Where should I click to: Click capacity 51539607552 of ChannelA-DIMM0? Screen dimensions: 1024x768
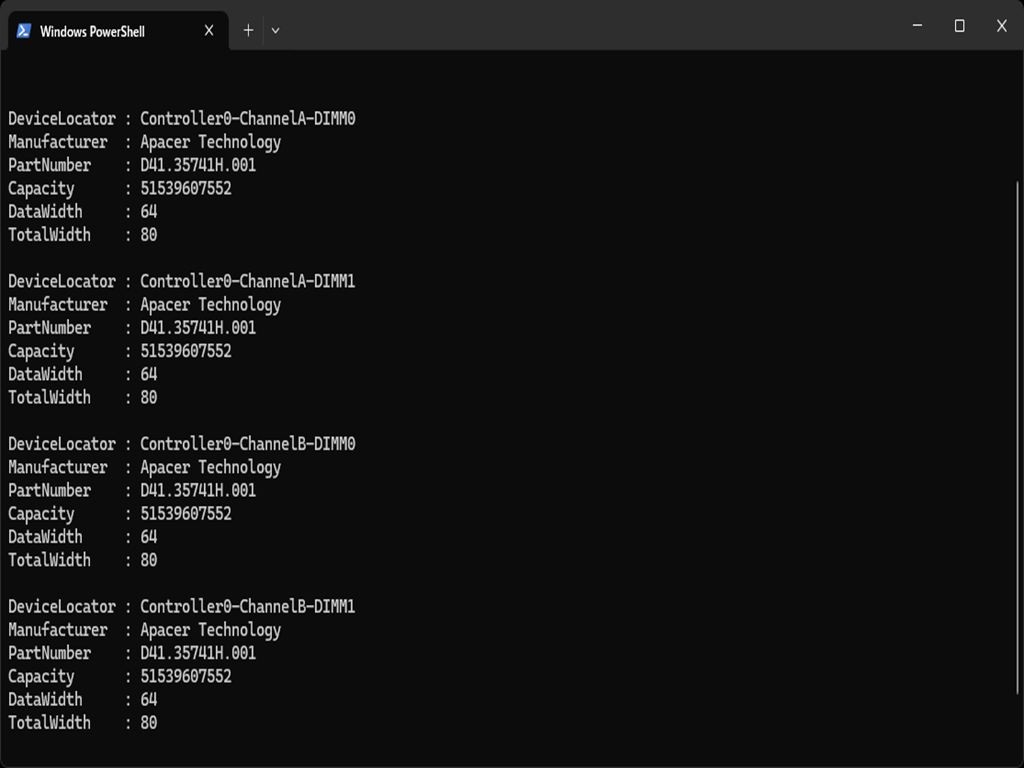click(186, 189)
